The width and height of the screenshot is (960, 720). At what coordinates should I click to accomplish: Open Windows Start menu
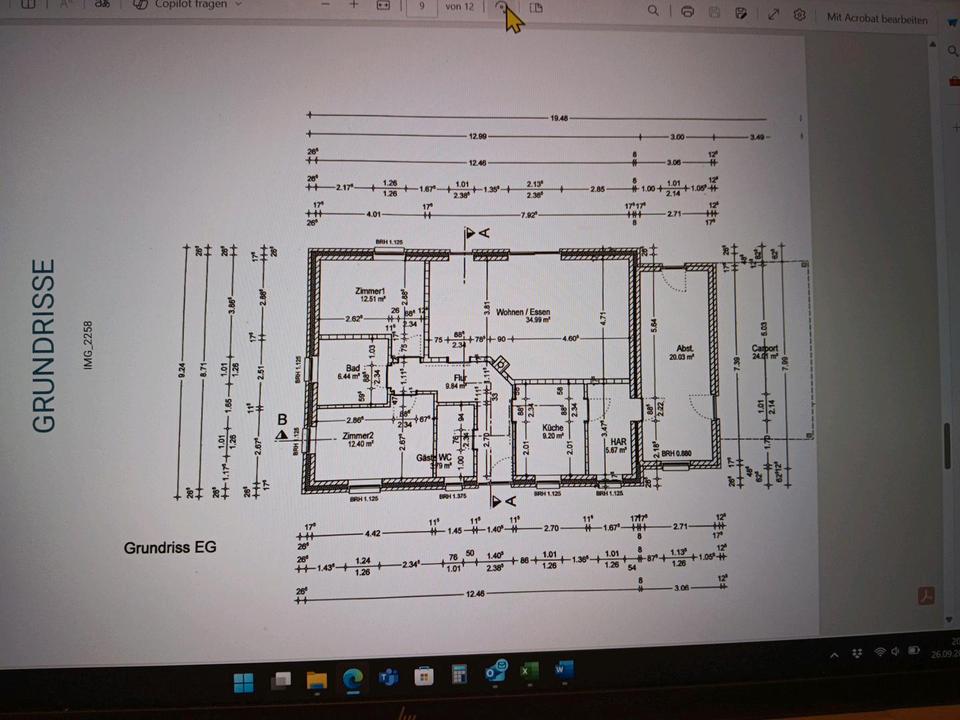coord(243,683)
